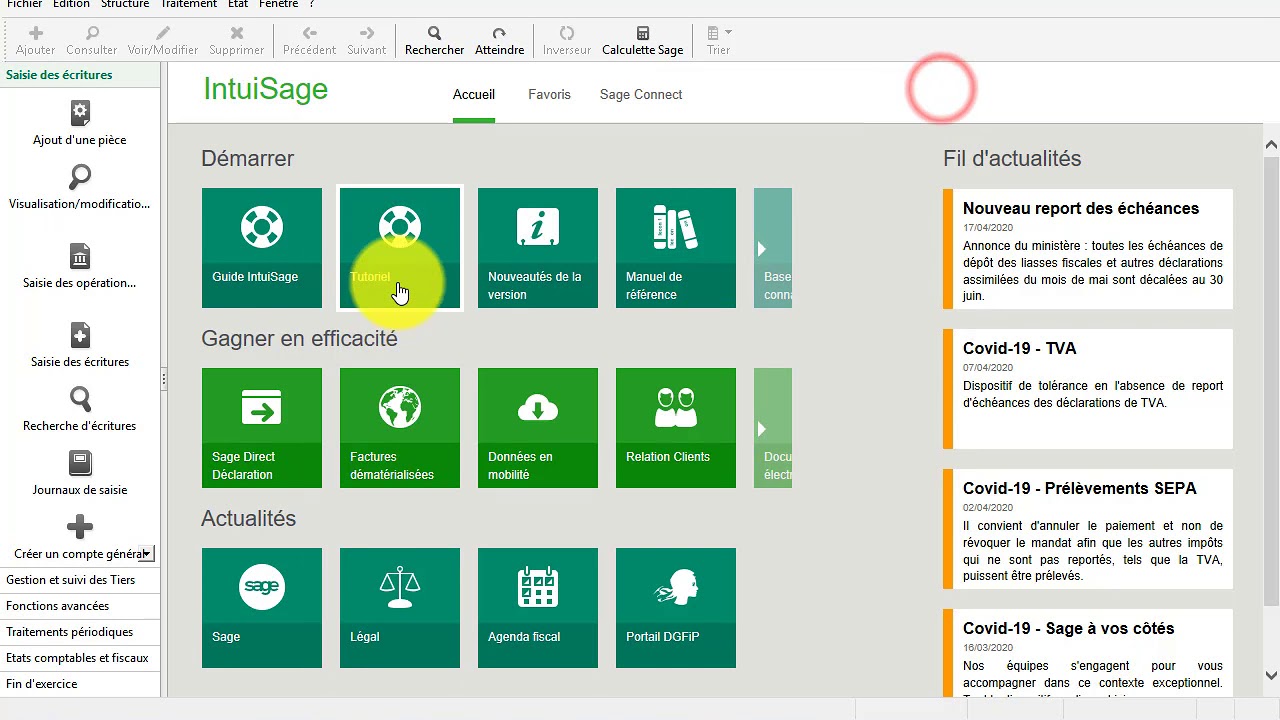Image resolution: width=1280 pixels, height=720 pixels.
Task: Click the Consulter toolbar button
Action: pos(92,40)
